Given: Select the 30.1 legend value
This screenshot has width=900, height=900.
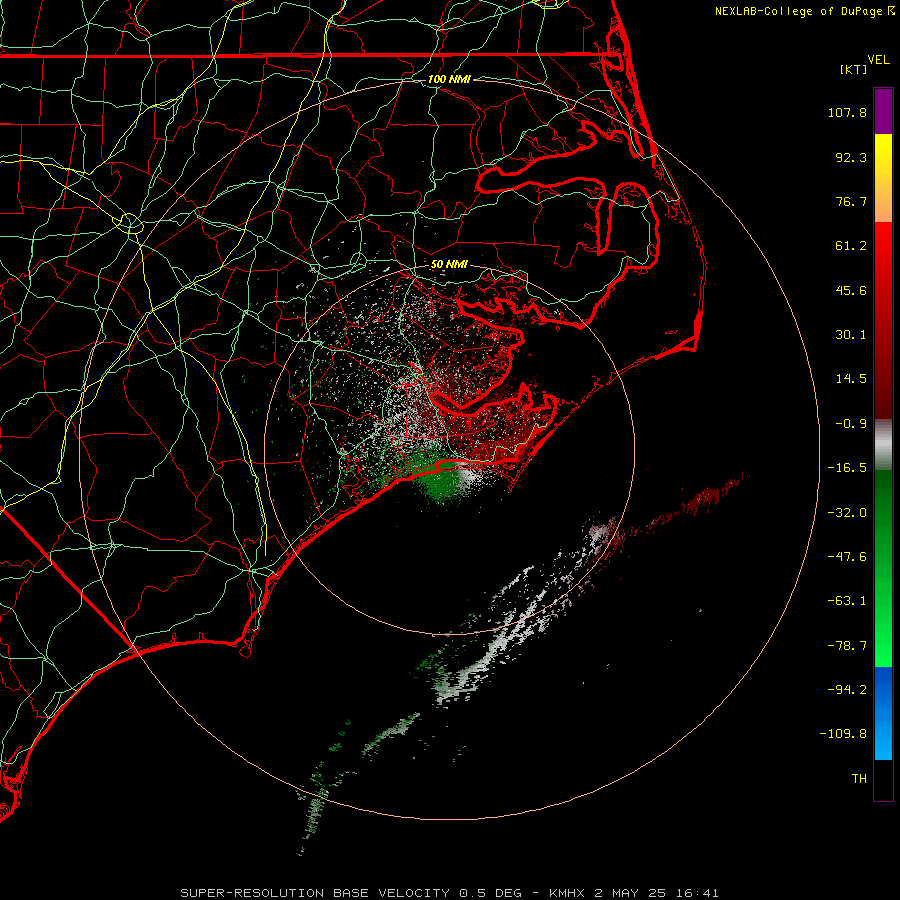Looking at the screenshot, I should [x=851, y=335].
